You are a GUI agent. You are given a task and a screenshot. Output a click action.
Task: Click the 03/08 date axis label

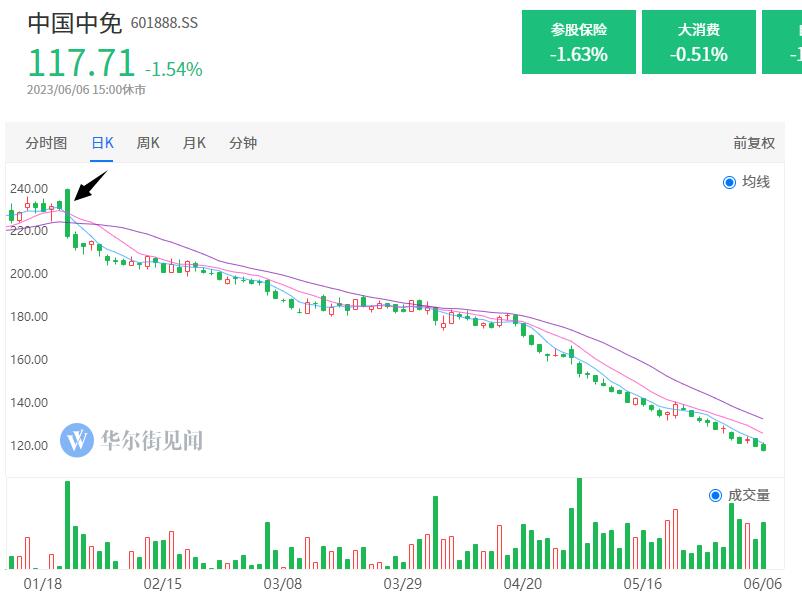[283, 584]
